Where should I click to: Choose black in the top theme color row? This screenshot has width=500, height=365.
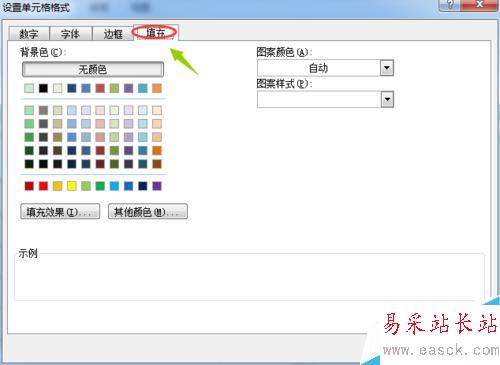pyautogui.click(x=43, y=88)
